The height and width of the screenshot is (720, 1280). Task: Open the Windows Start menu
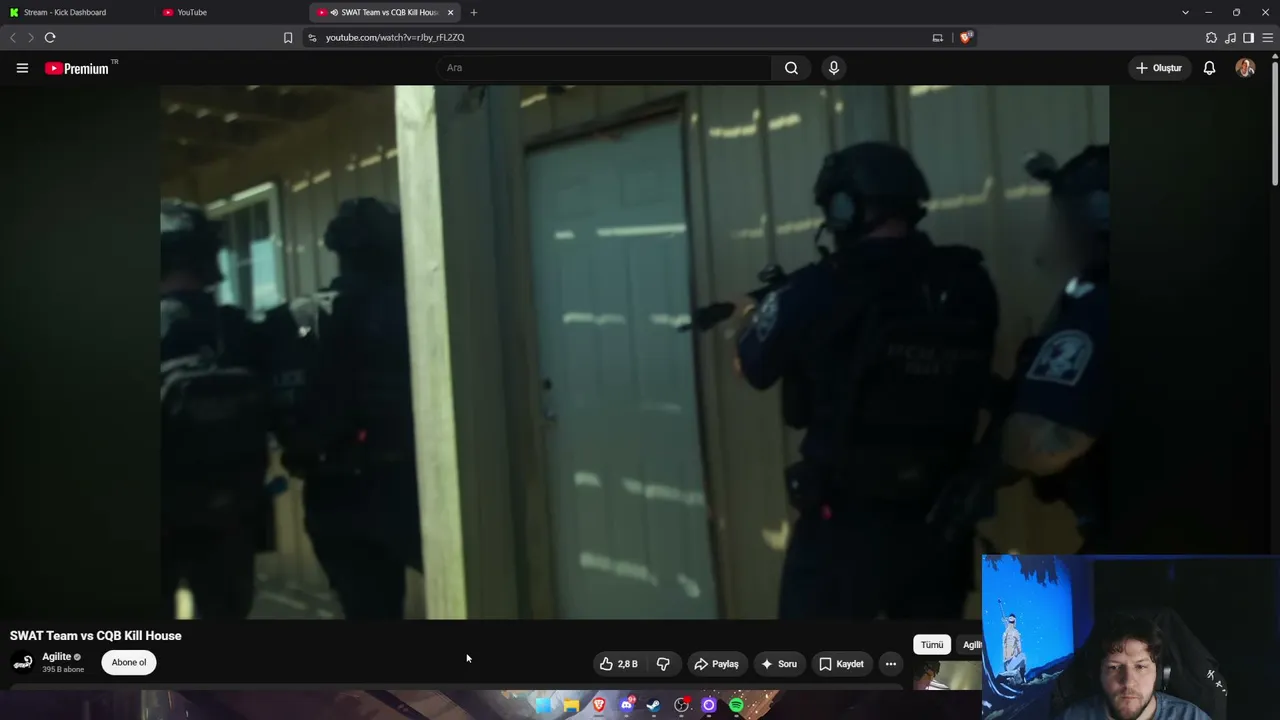[543, 705]
